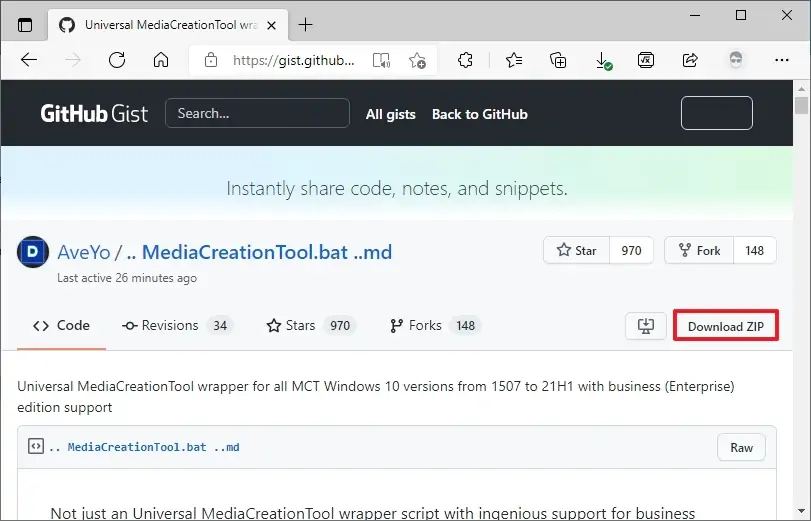811x521 pixels.
Task: Open the Favorites list
Action: 514,60
